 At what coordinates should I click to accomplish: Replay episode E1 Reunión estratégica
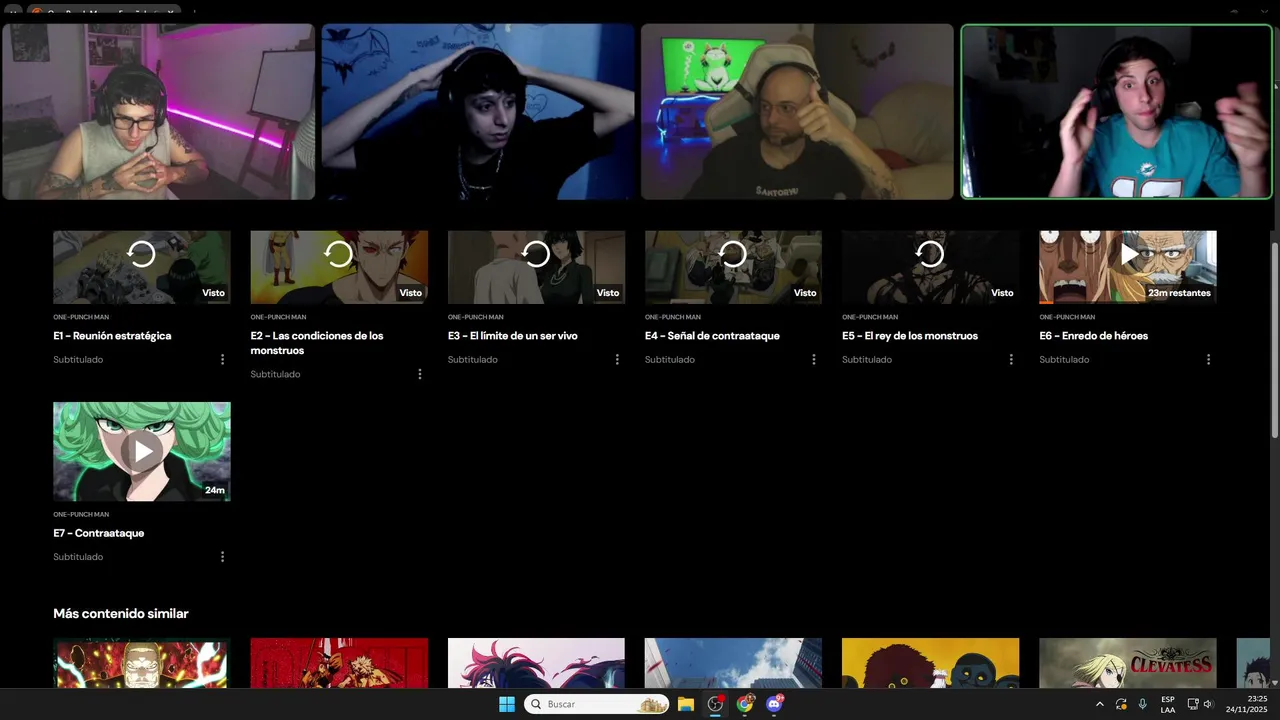click(x=142, y=254)
